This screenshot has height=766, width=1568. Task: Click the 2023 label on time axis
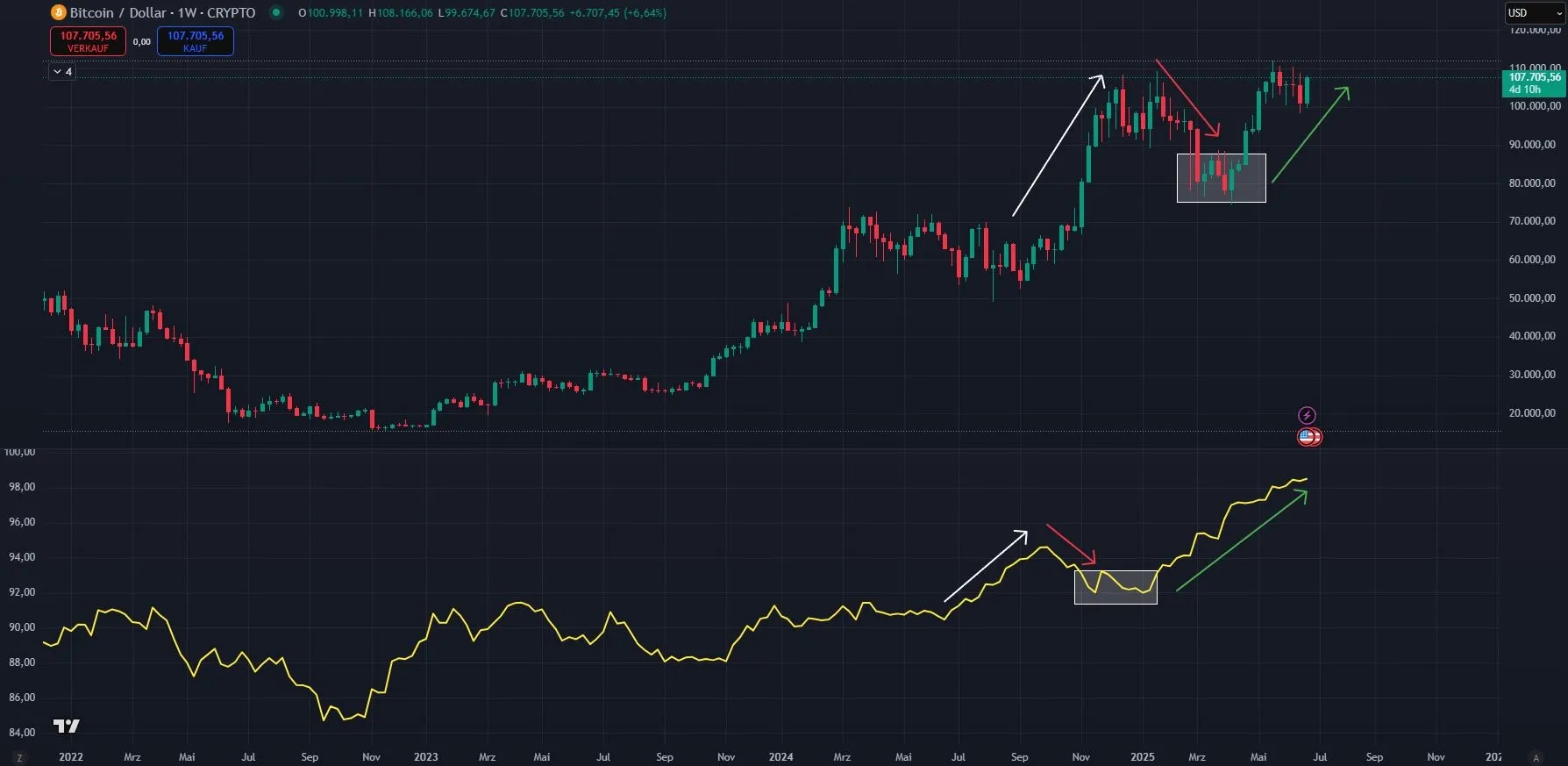(x=425, y=757)
